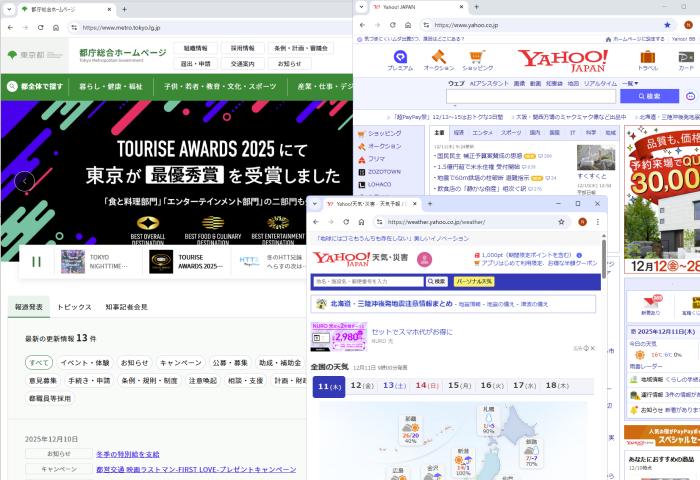Screen dimensions: 700x480
Task: Click the home button in weather window
Action: click(361, 222)
